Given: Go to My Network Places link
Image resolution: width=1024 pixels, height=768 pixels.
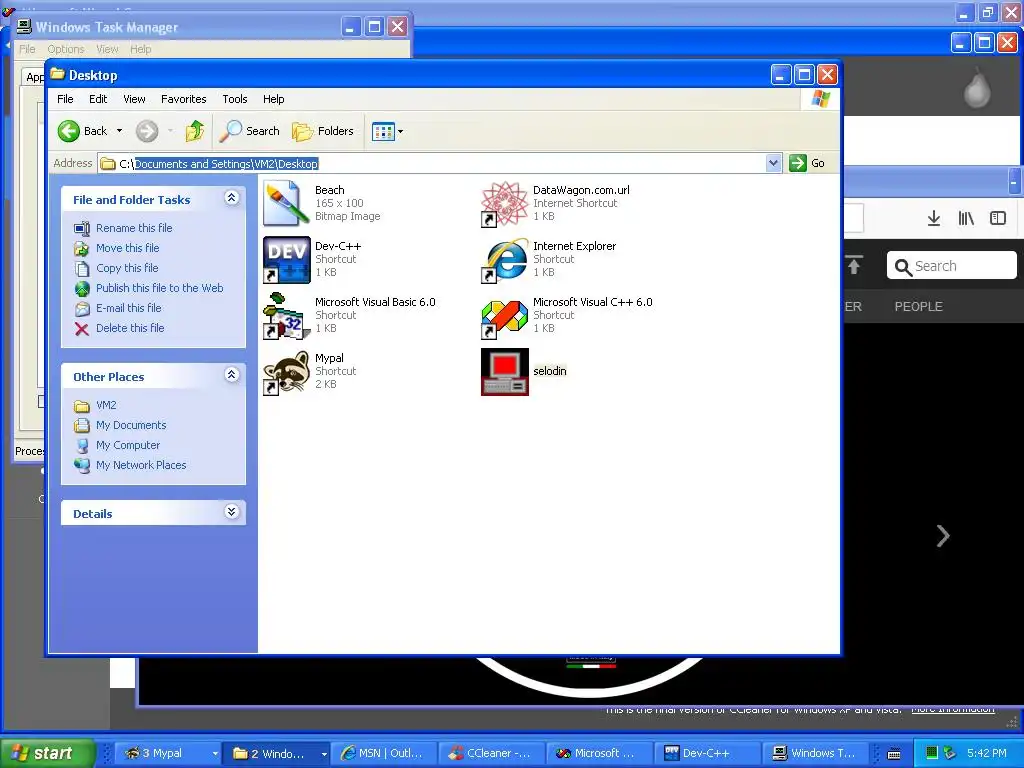Looking at the screenshot, I should [x=141, y=466].
